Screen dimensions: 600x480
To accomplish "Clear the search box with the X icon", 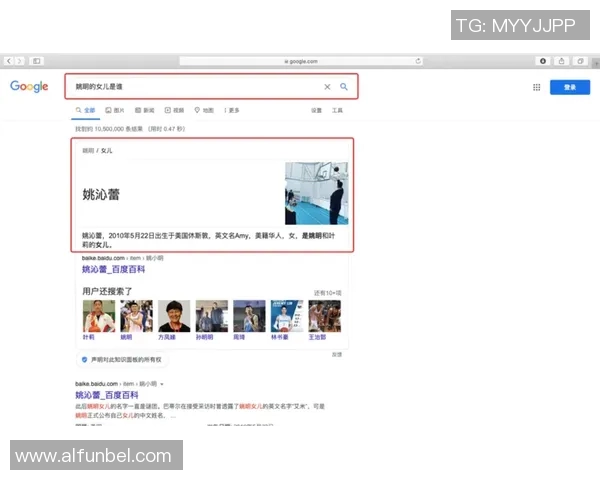I will (327, 87).
